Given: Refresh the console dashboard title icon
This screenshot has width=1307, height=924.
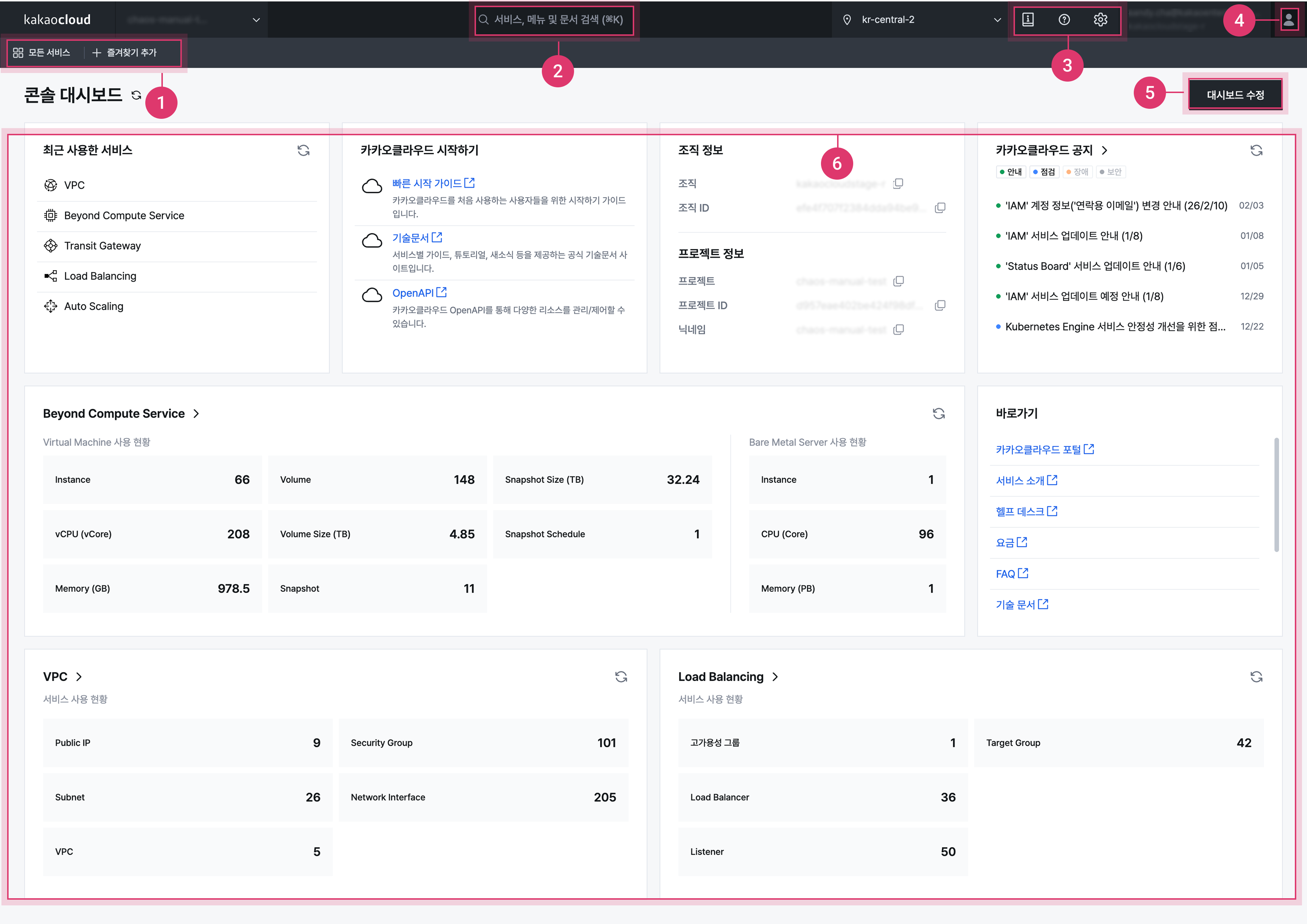Looking at the screenshot, I should point(136,95).
